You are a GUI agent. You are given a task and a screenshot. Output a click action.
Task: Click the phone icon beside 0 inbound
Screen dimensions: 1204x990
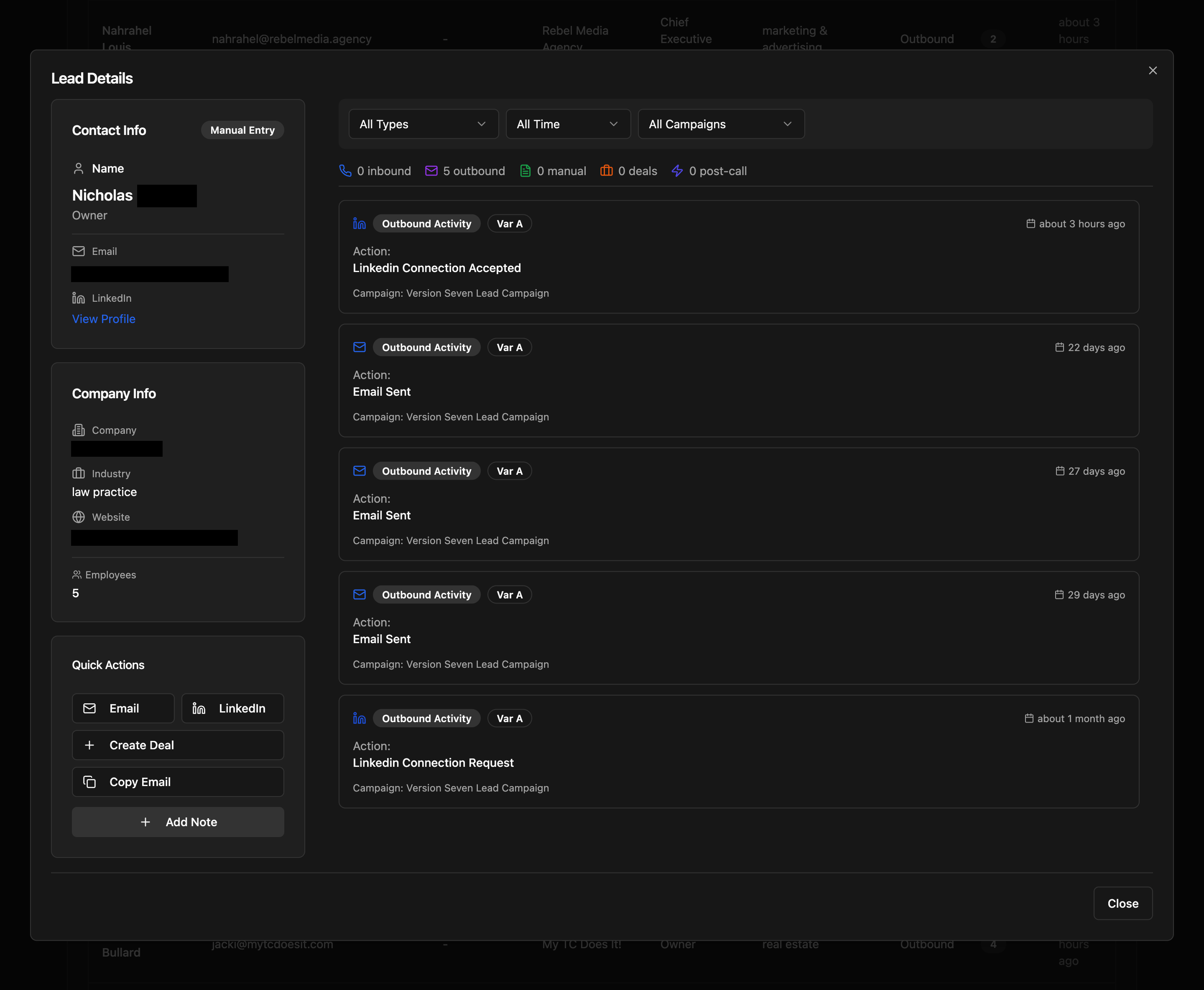click(x=345, y=171)
